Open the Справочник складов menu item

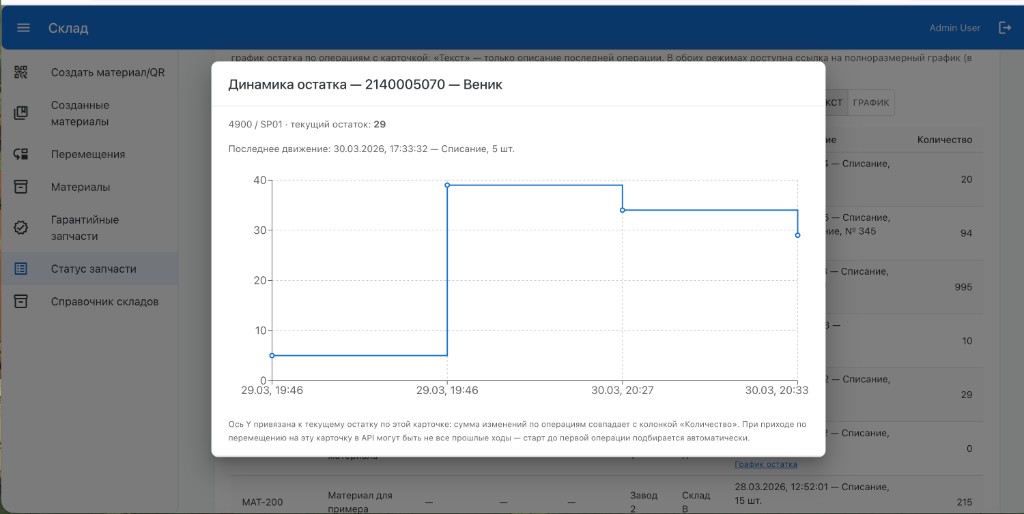pyautogui.click(x=103, y=301)
